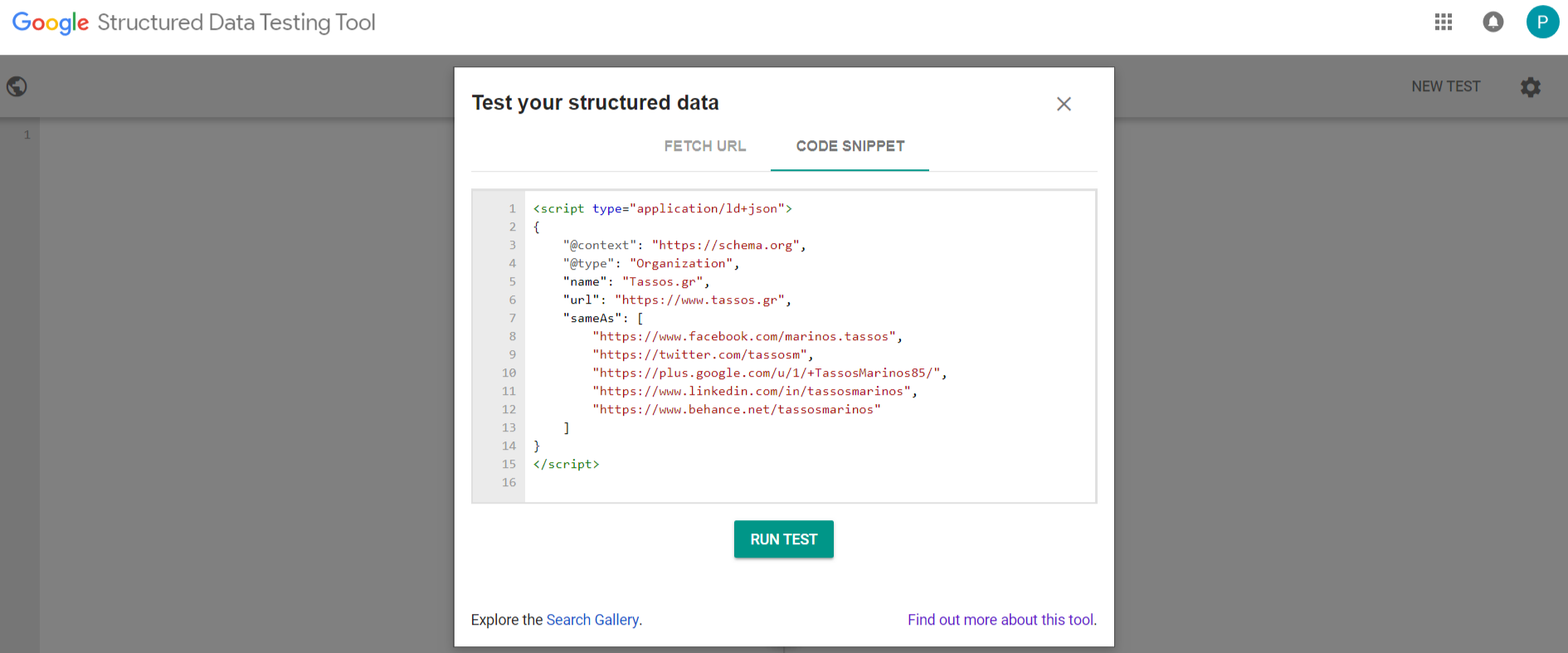Place cursor on the behance.net URL line
The height and width of the screenshot is (653, 1568).
736,410
